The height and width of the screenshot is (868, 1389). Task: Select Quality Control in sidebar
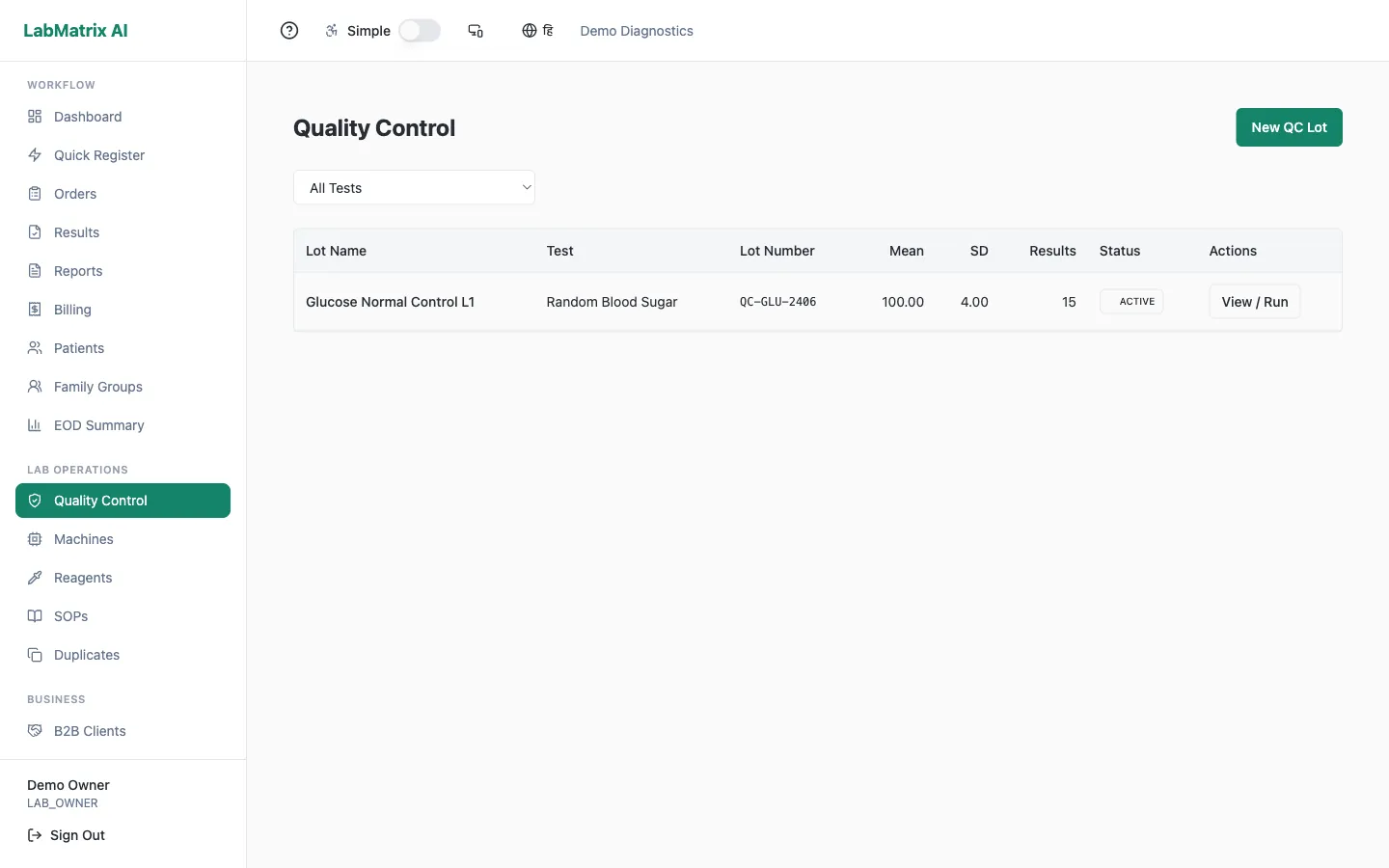tap(123, 501)
